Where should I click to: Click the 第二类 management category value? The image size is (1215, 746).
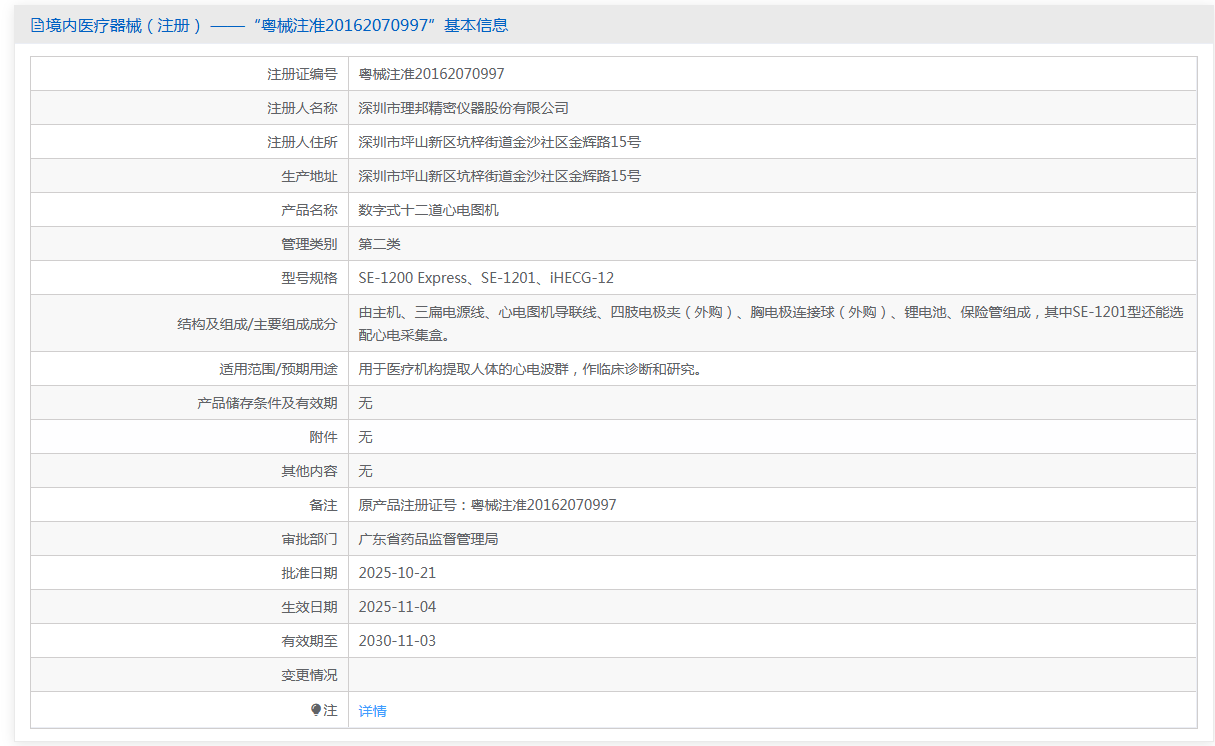(x=379, y=244)
